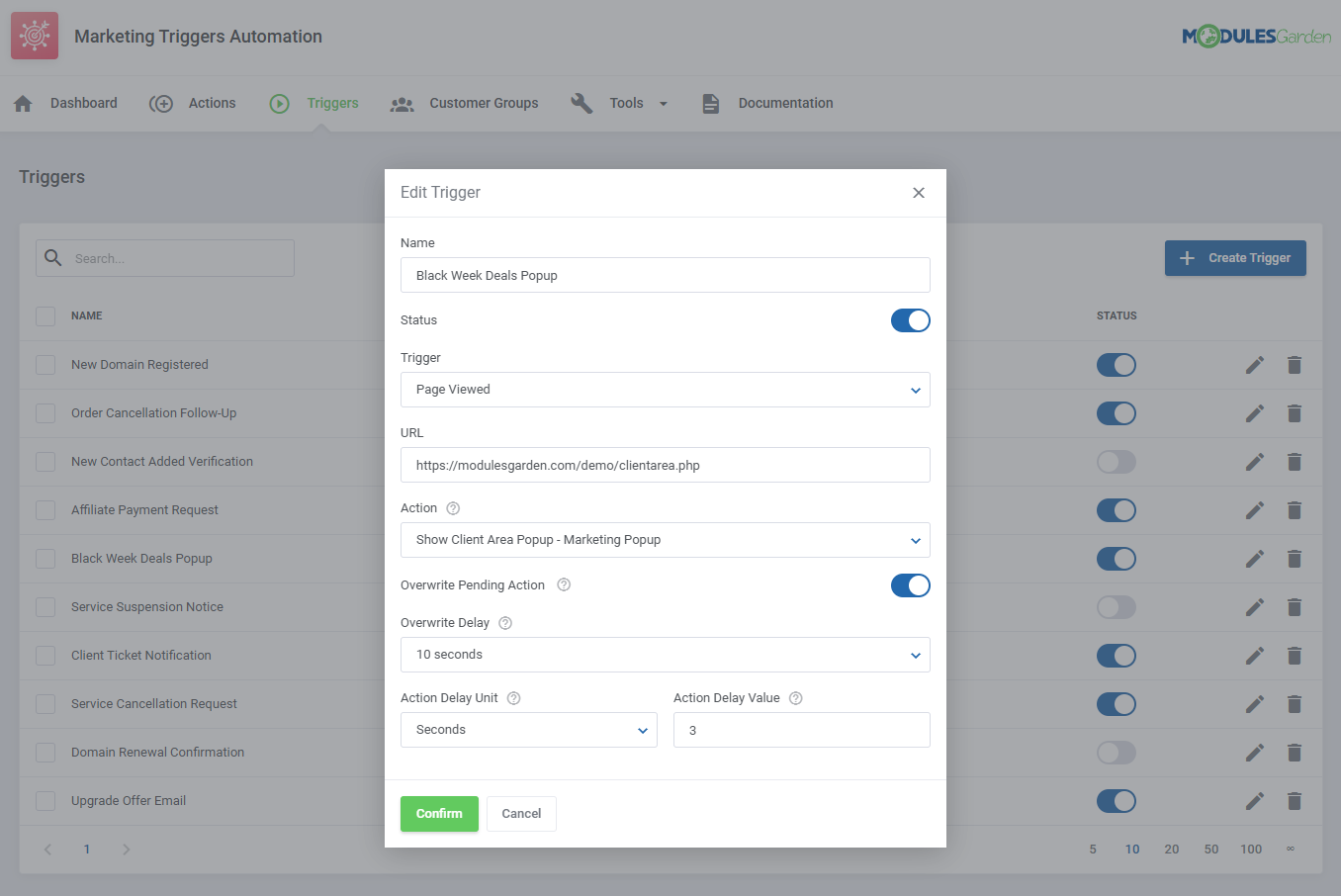Image resolution: width=1341 pixels, height=896 pixels.
Task: Click the Tools wrench icon
Action: [x=581, y=103]
